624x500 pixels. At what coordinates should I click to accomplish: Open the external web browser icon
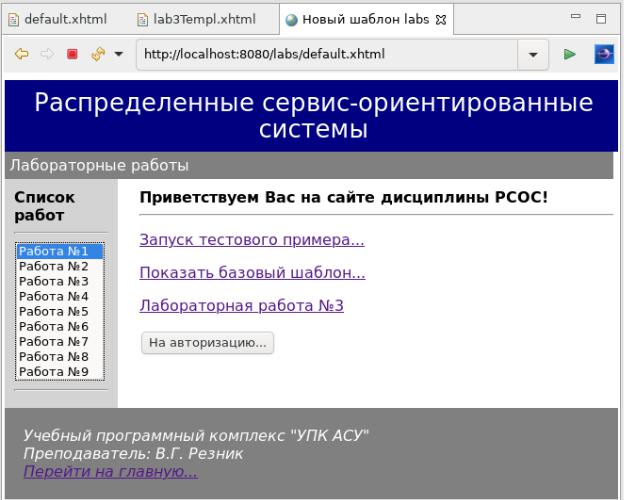coord(604,54)
